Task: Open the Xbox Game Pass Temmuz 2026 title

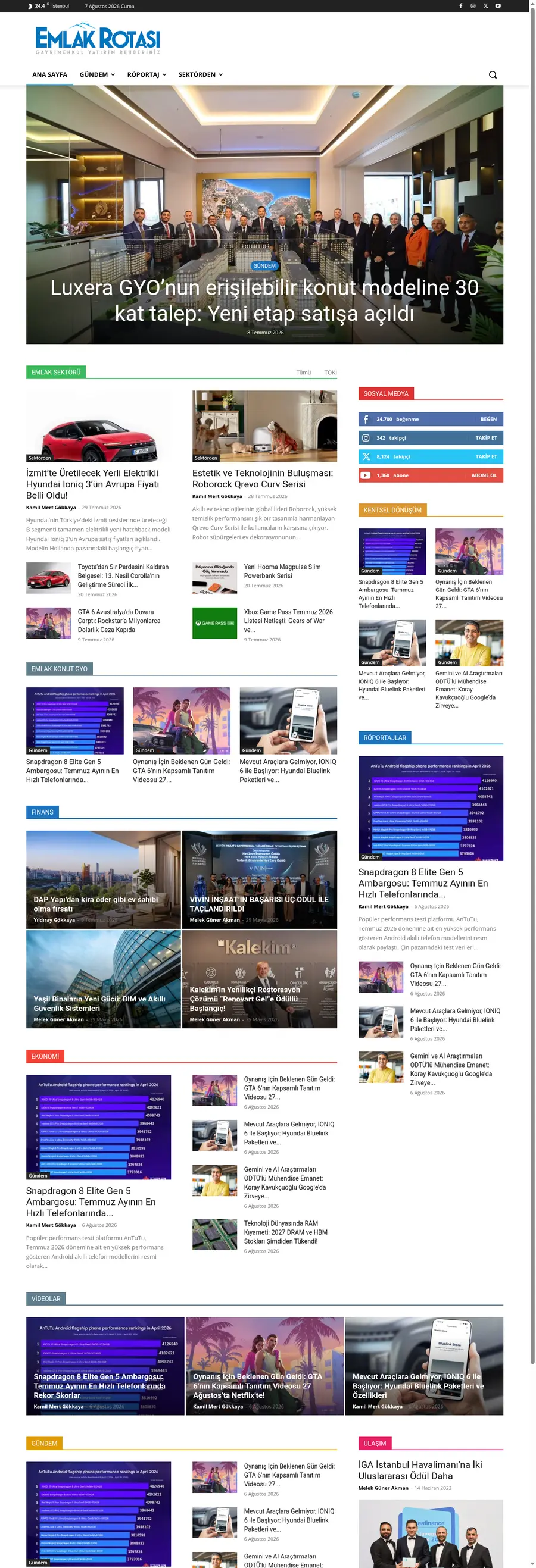Action: pos(288,621)
